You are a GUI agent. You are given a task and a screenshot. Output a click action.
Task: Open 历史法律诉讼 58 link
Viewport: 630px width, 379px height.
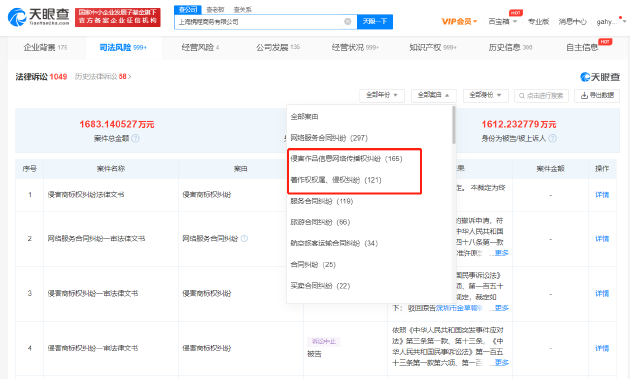click(x=103, y=76)
